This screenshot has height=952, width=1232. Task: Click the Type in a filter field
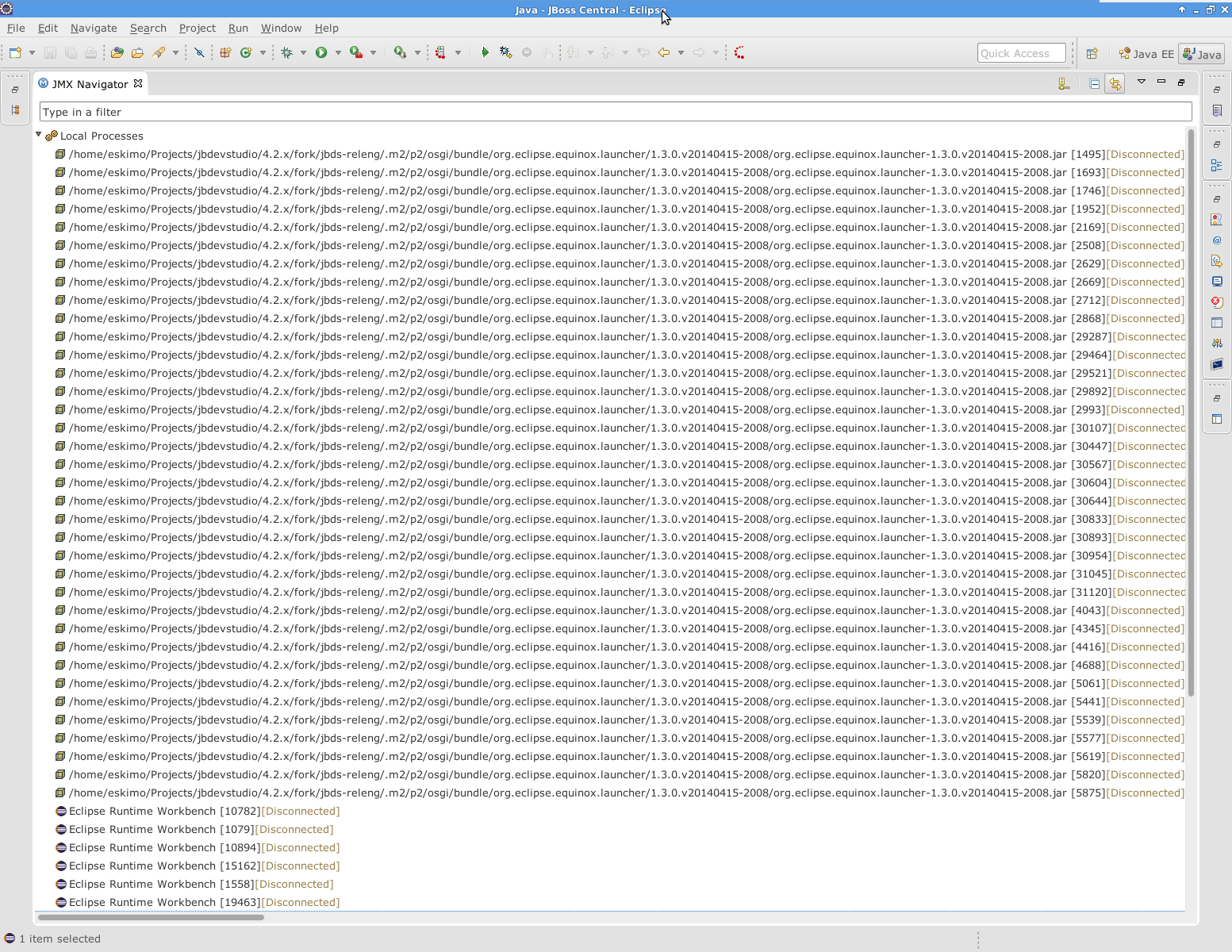coord(616,112)
